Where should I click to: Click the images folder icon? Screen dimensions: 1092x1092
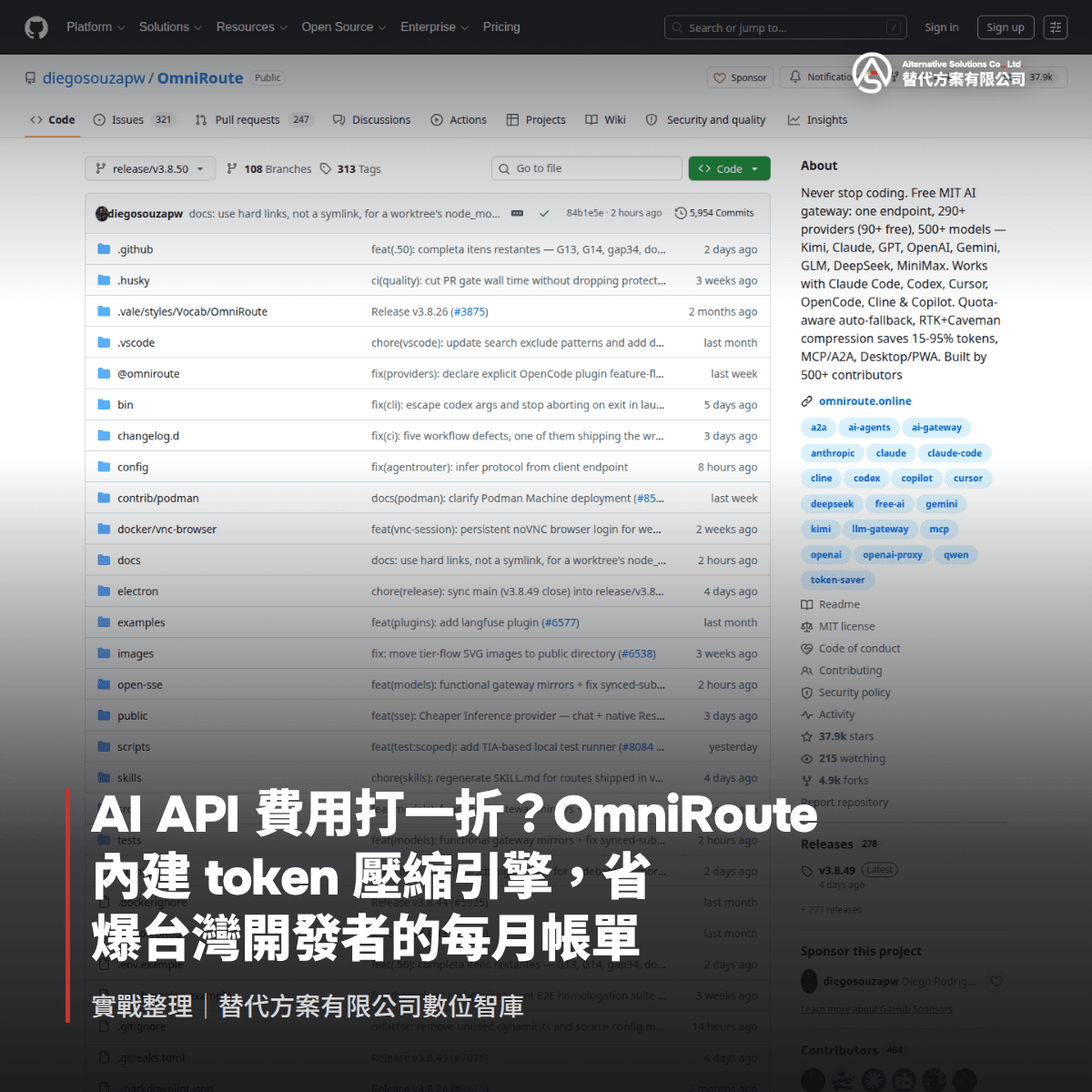pos(105,653)
